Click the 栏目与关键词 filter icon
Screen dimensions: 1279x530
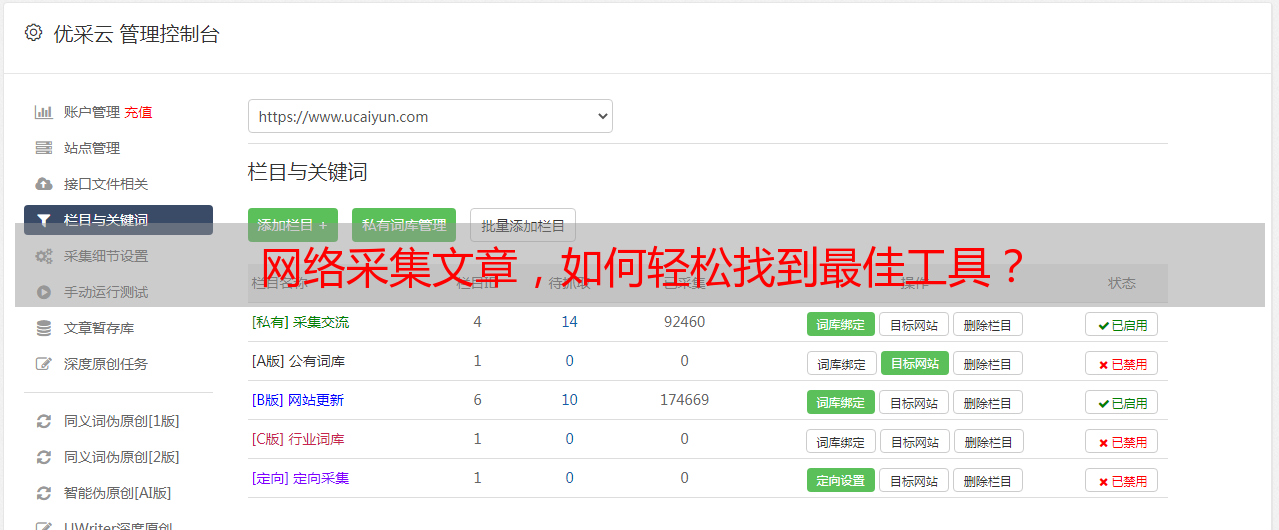point(43,220)
